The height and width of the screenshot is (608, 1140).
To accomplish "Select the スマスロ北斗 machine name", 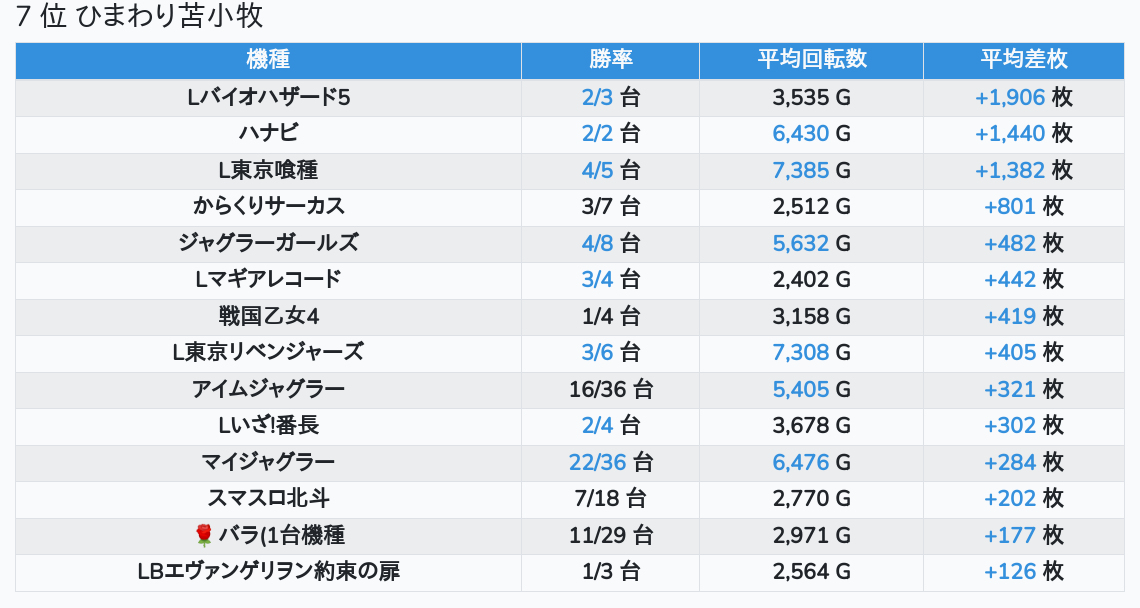I will coord(268,499).
